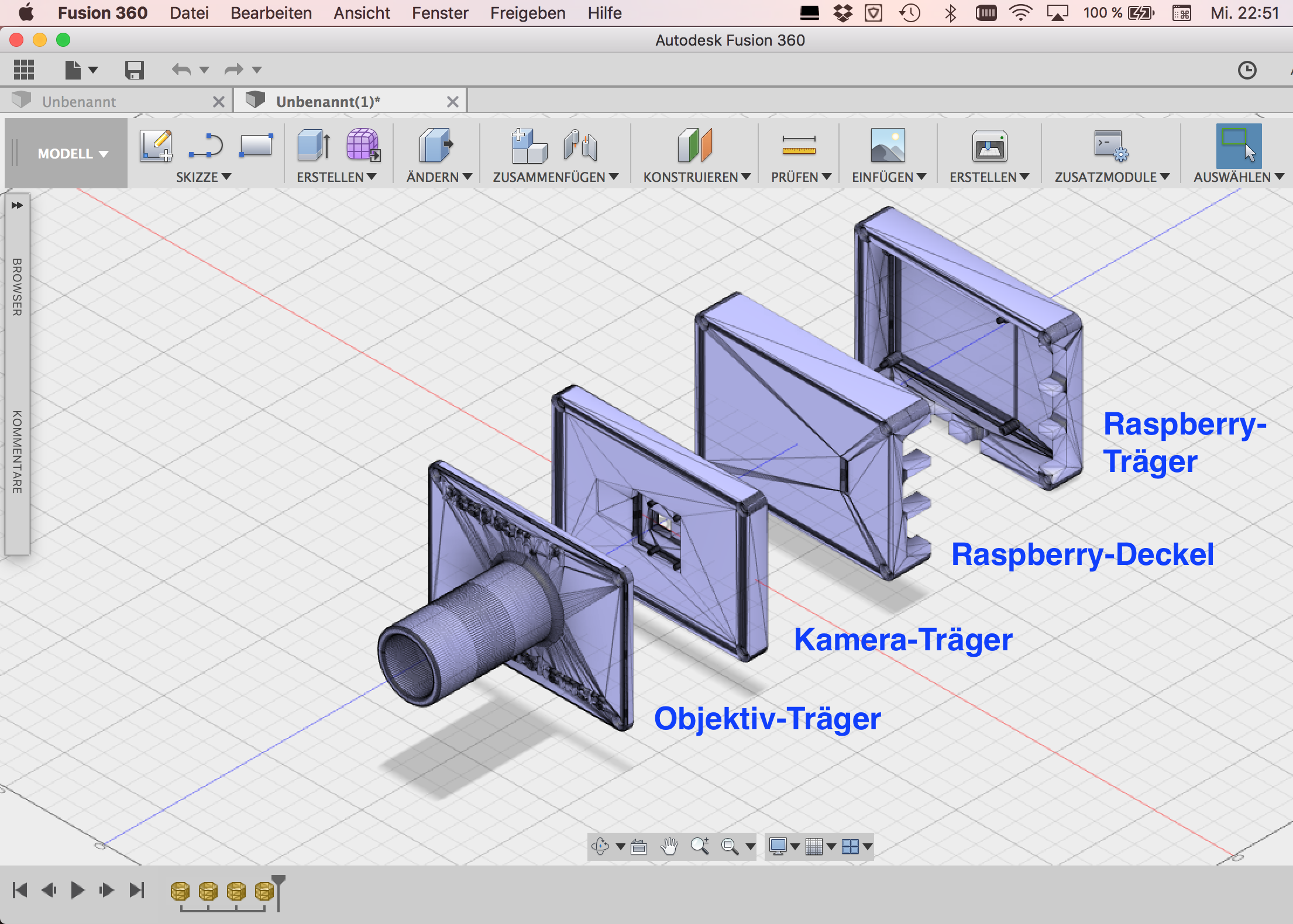The width and height of the screenshot is (1293, 924).
Task: Click the Add-Ins scripts icon
Action: tap(1110, 145)
